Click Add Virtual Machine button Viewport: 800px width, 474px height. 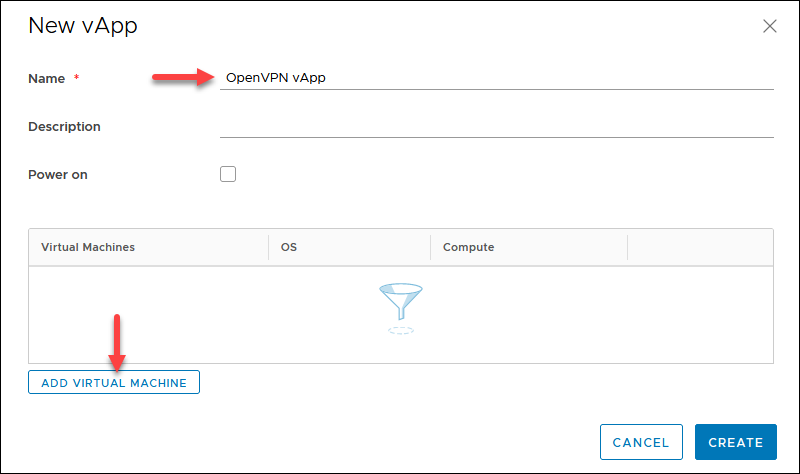click(x=114, y=382)
